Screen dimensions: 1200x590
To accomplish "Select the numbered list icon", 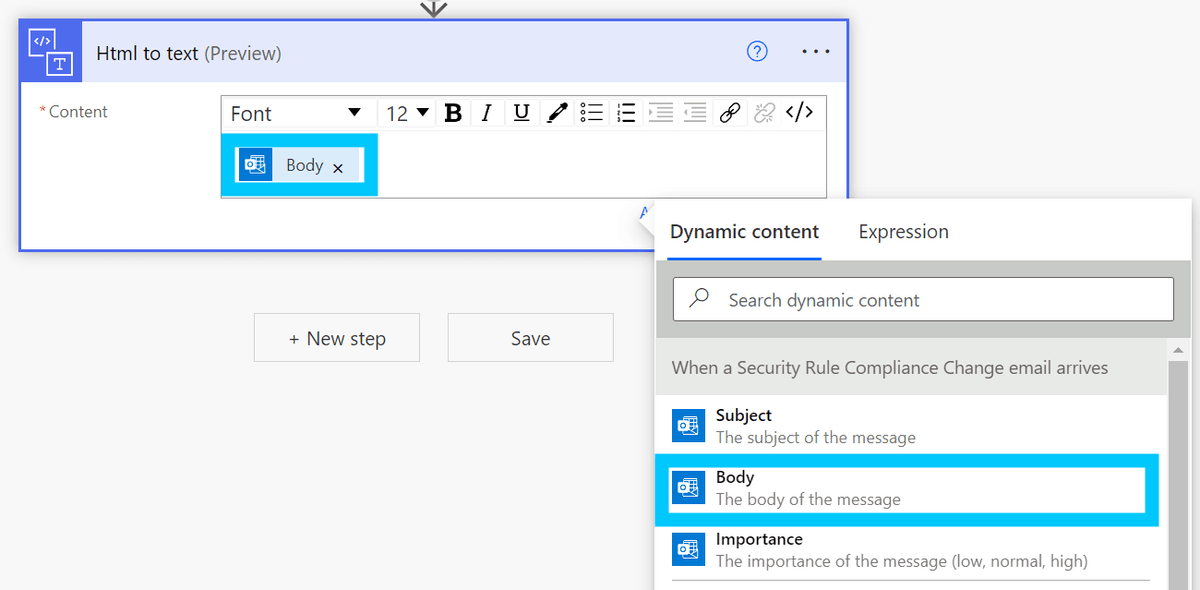I will (625, 113).
